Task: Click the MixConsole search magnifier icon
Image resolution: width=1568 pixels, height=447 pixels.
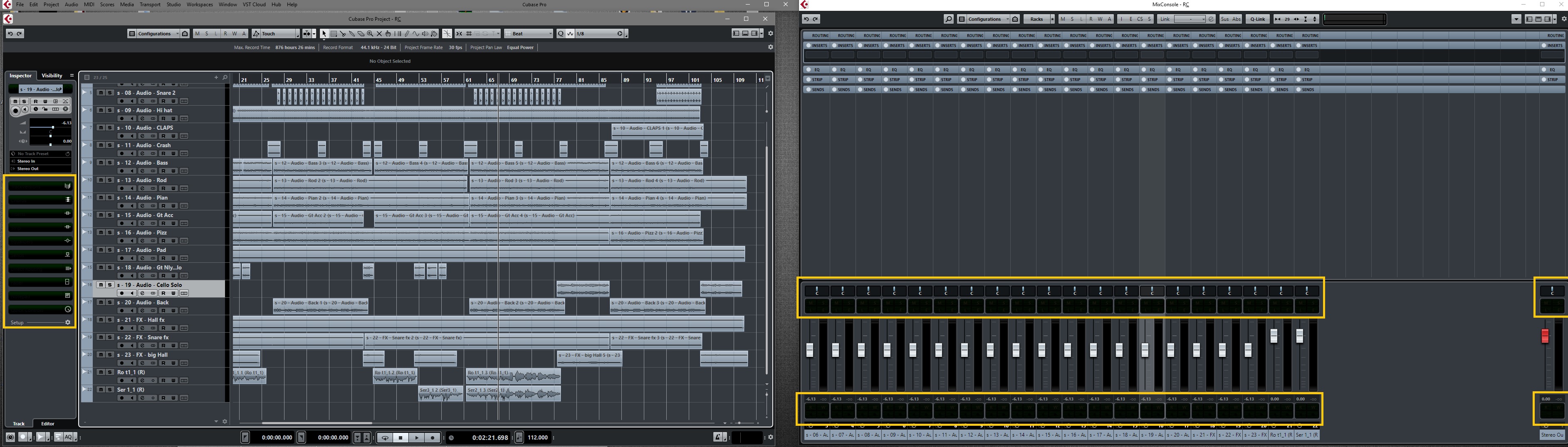Action: click(x=948, y=20)
